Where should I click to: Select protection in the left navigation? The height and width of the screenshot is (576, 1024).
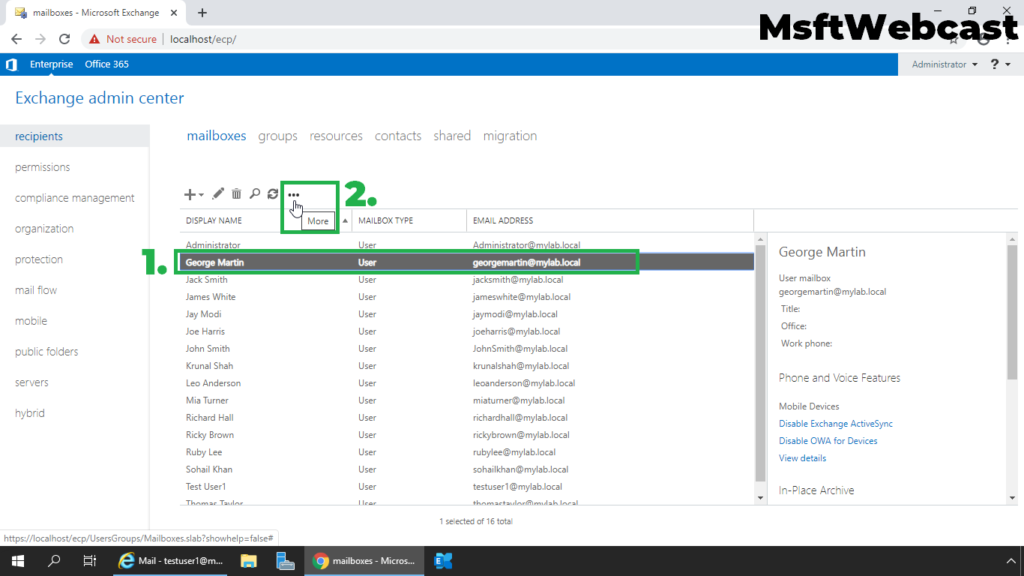[39, 259]
